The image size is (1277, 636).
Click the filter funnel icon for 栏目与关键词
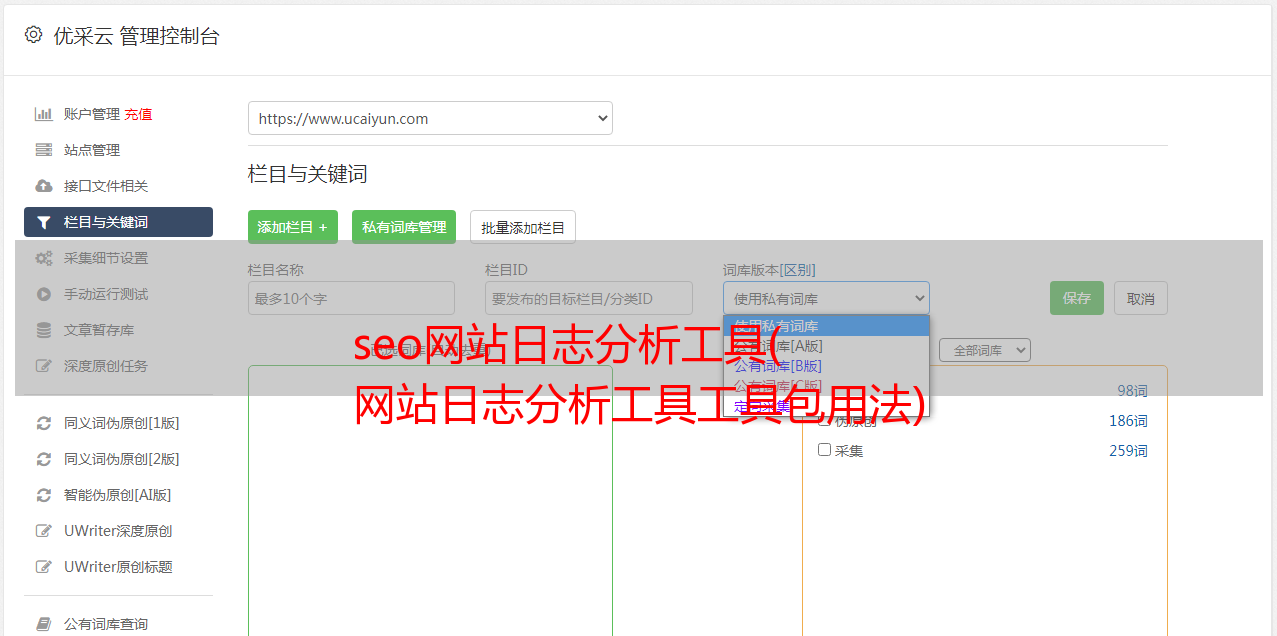click(x=44, y=222)
